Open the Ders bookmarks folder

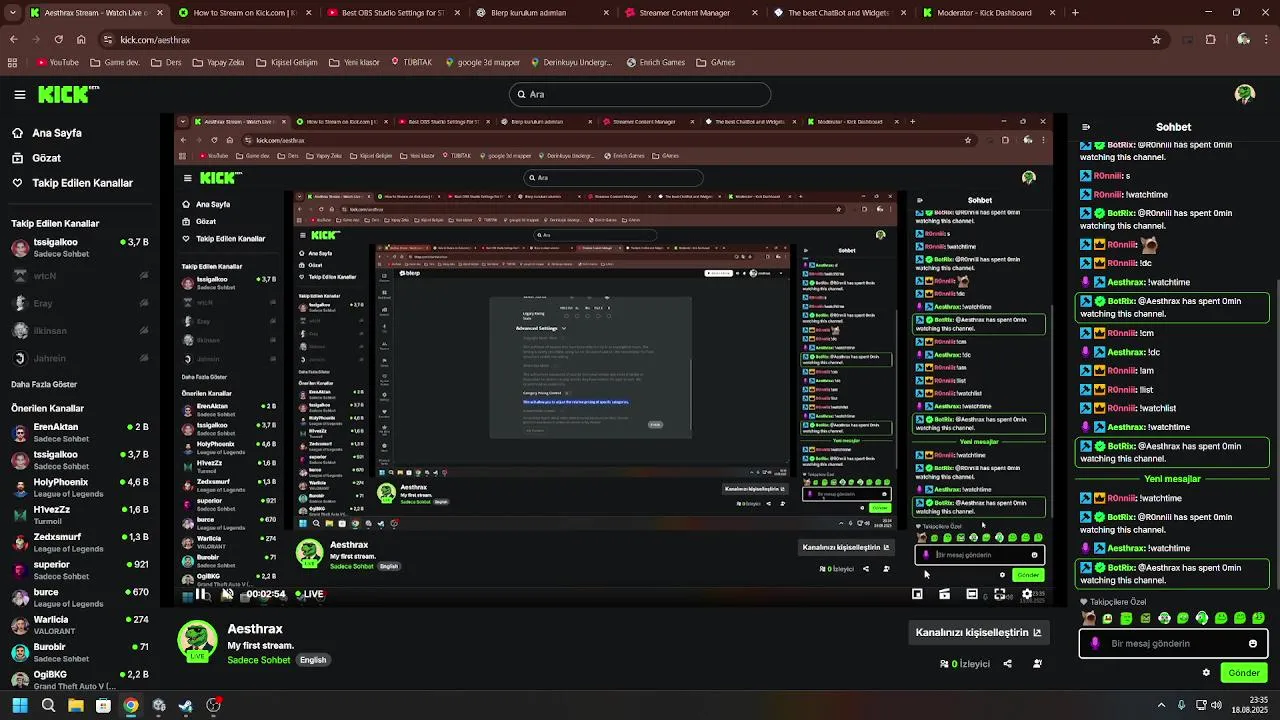click(166, 62)
